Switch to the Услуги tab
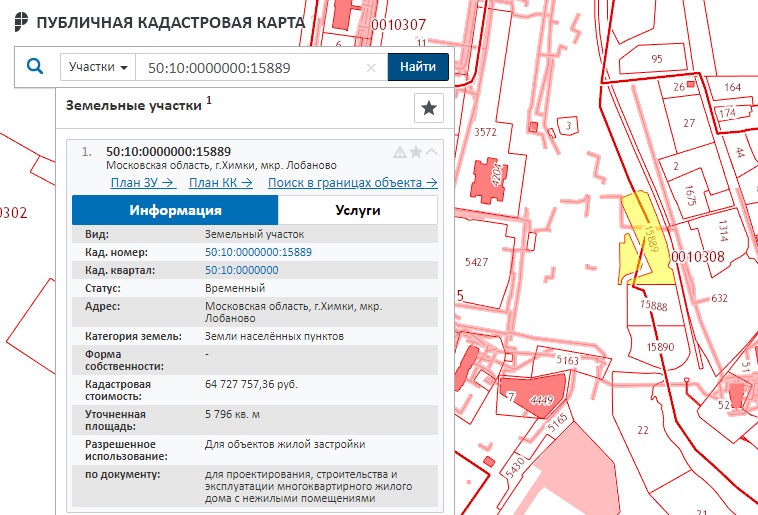 pos(357,210)
